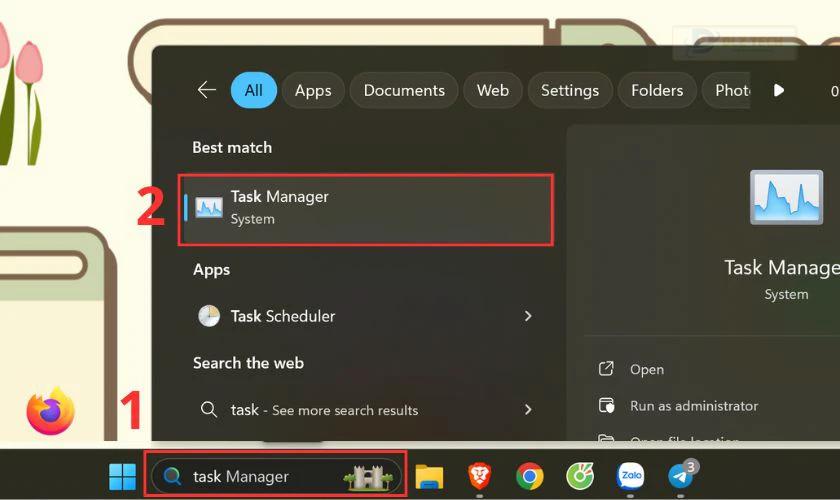Open Telegram from the taskbar

[682, 474]
